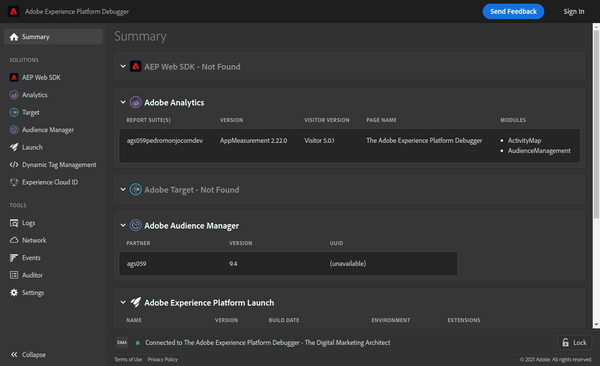Open the Privacy Policy link
The width and height of the screenshot is (600, 366).
[x=163, y=359]
